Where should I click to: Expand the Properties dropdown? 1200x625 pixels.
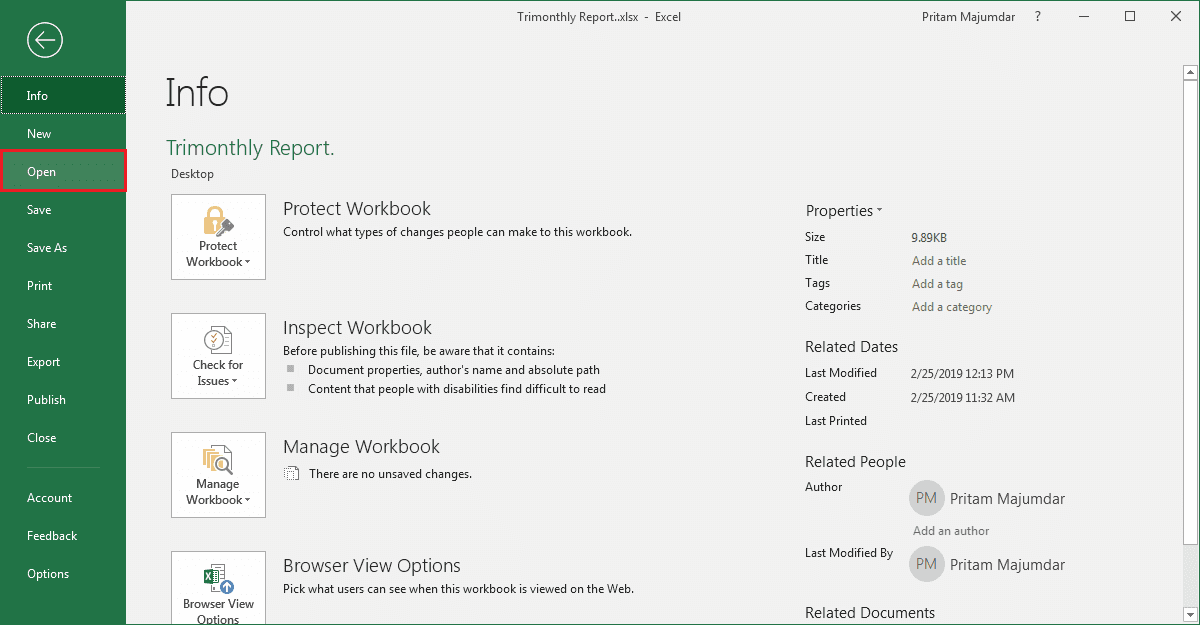[844, 211]
